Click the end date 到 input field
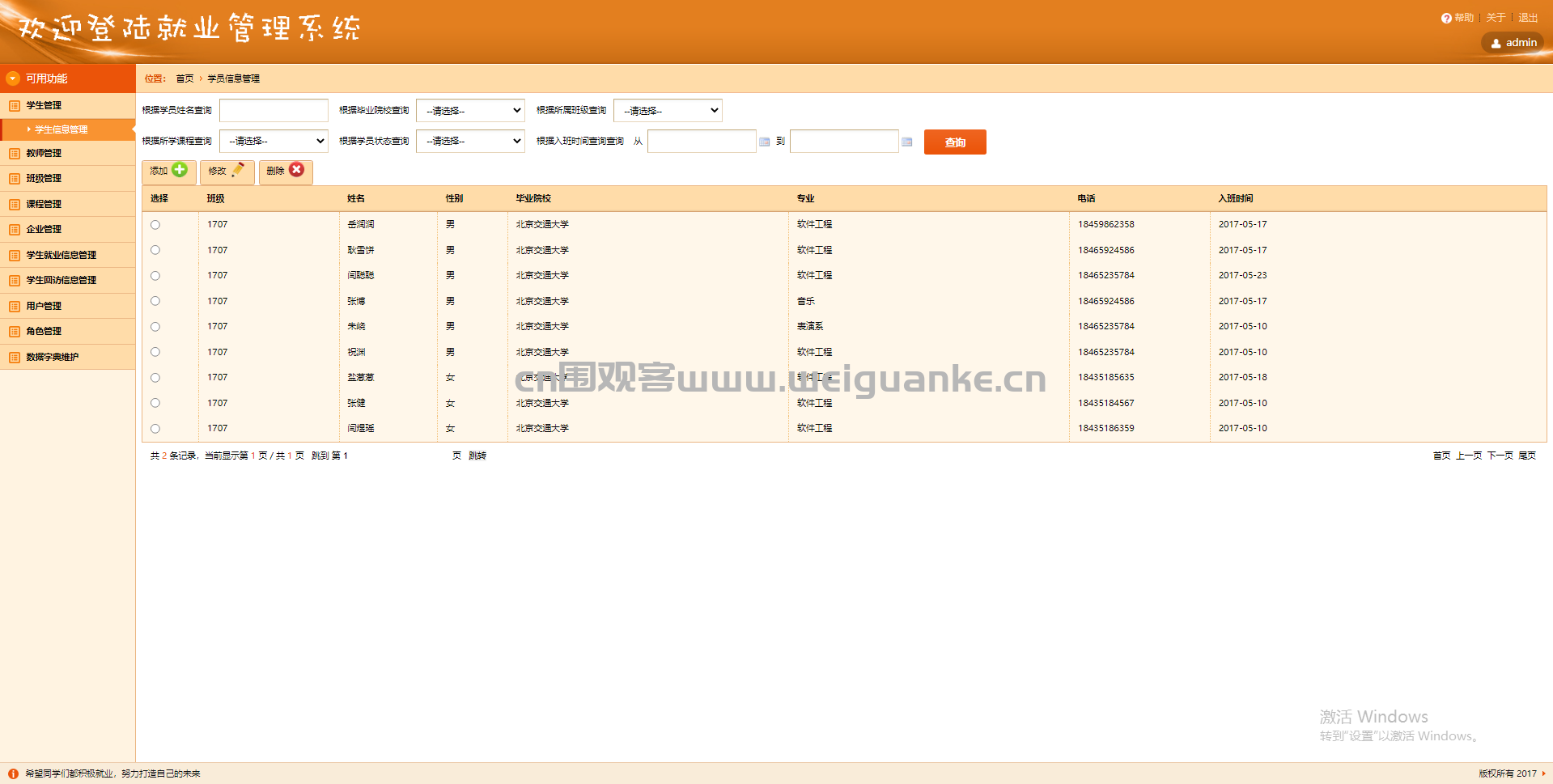 (844, 142)
